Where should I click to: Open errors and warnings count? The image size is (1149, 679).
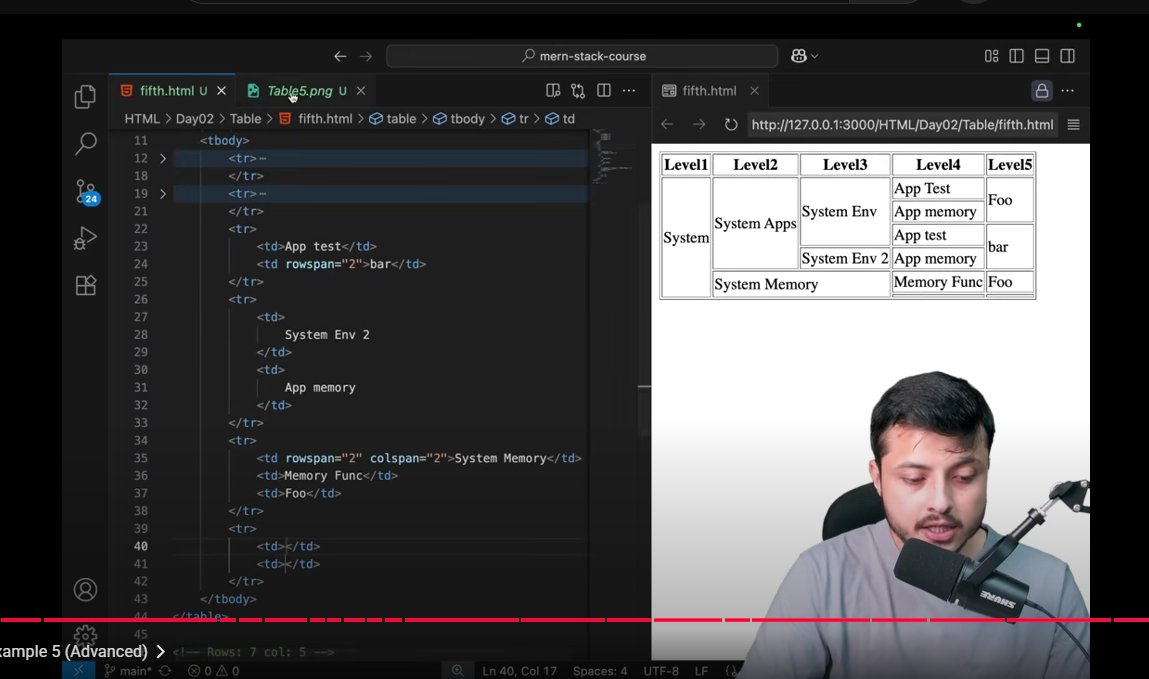point(213,670)
